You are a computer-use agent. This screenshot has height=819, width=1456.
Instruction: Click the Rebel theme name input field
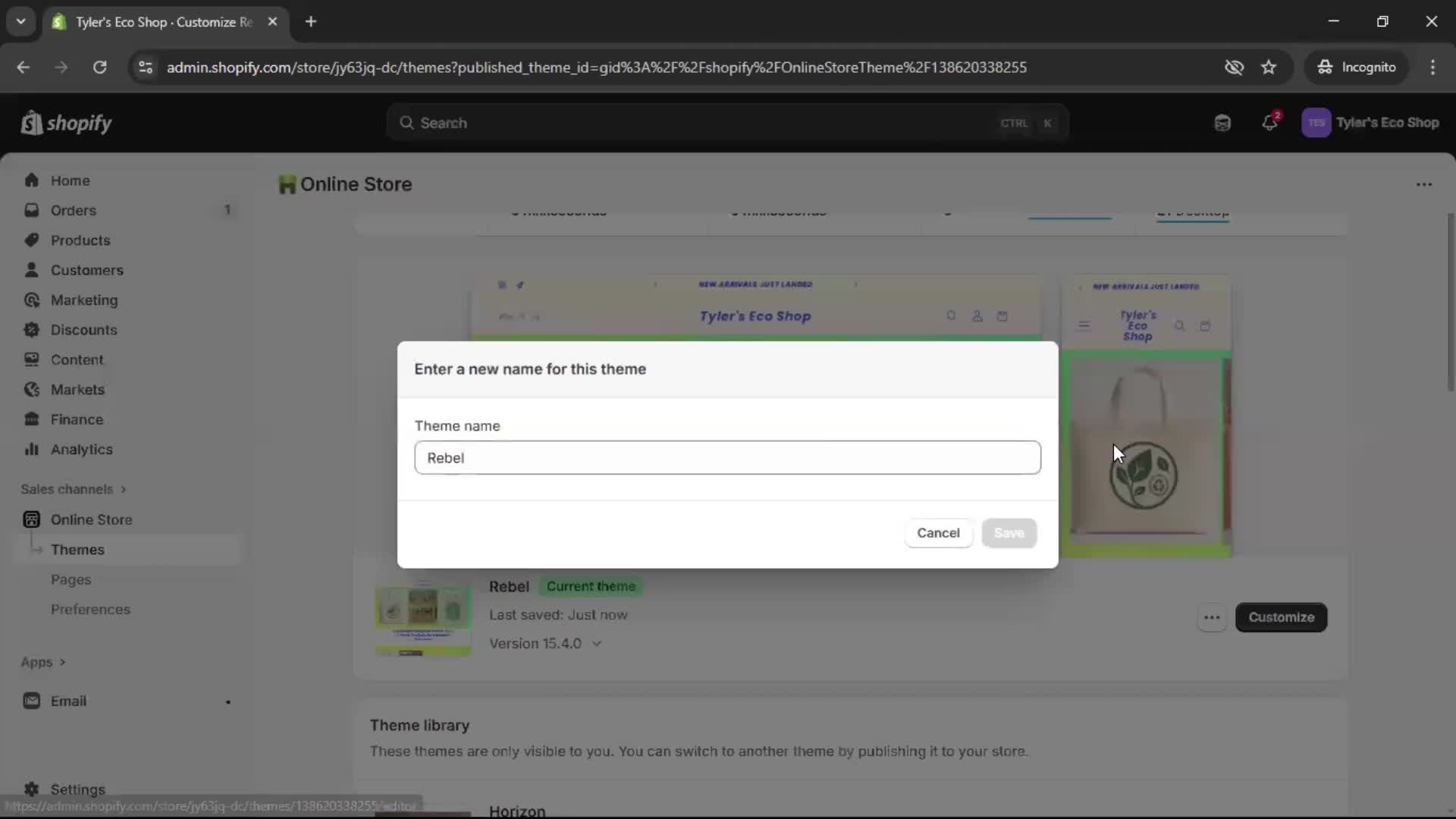click(x=727, y=458)
